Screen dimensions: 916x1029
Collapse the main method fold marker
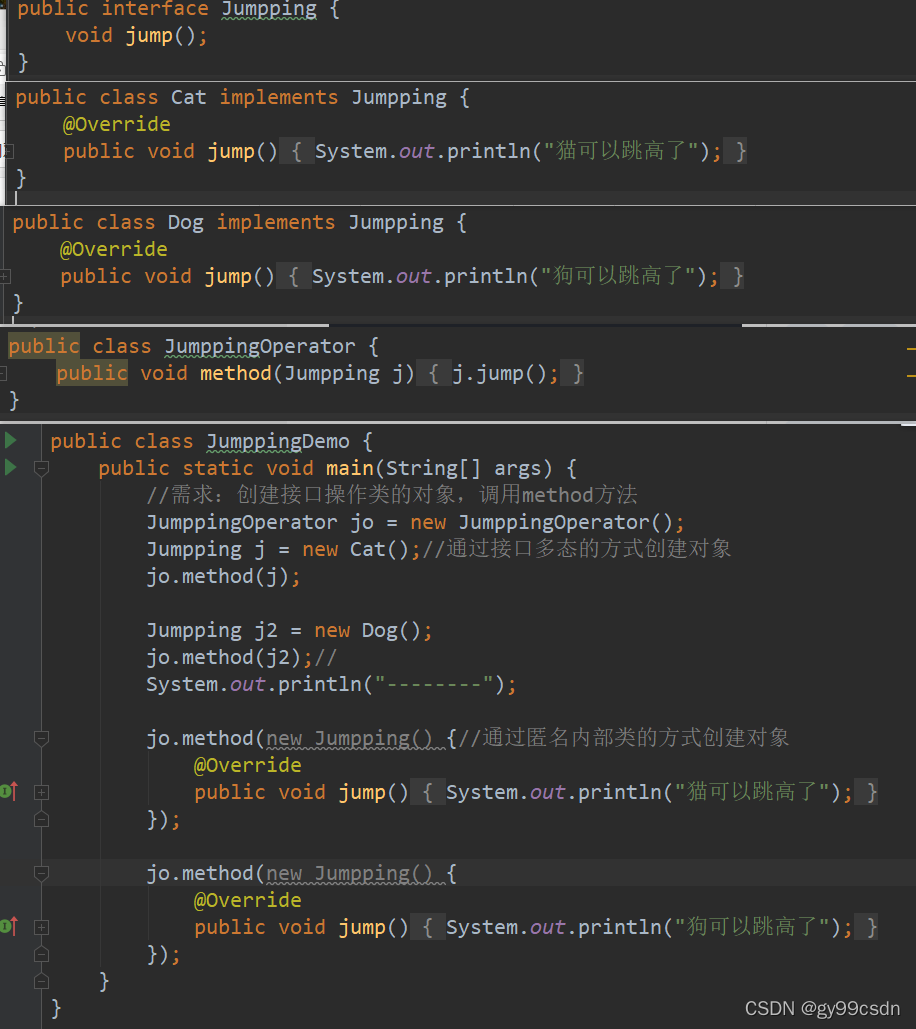[x=41, y=469]
